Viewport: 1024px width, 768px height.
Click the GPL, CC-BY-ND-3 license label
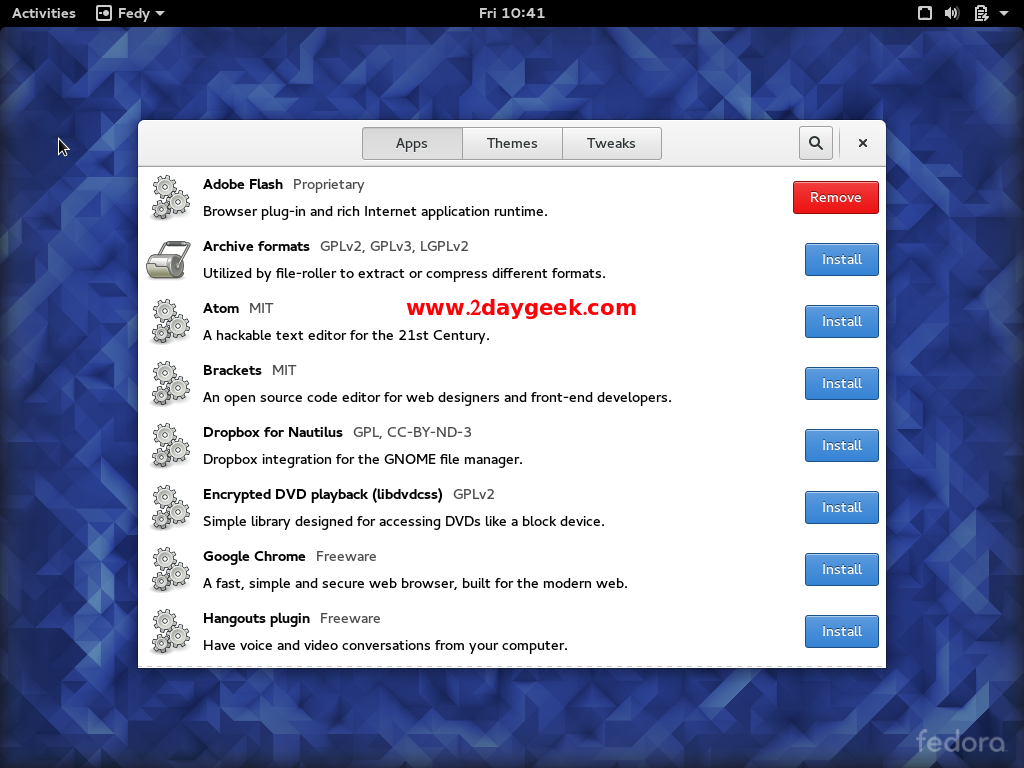click(x=412, y=432)
